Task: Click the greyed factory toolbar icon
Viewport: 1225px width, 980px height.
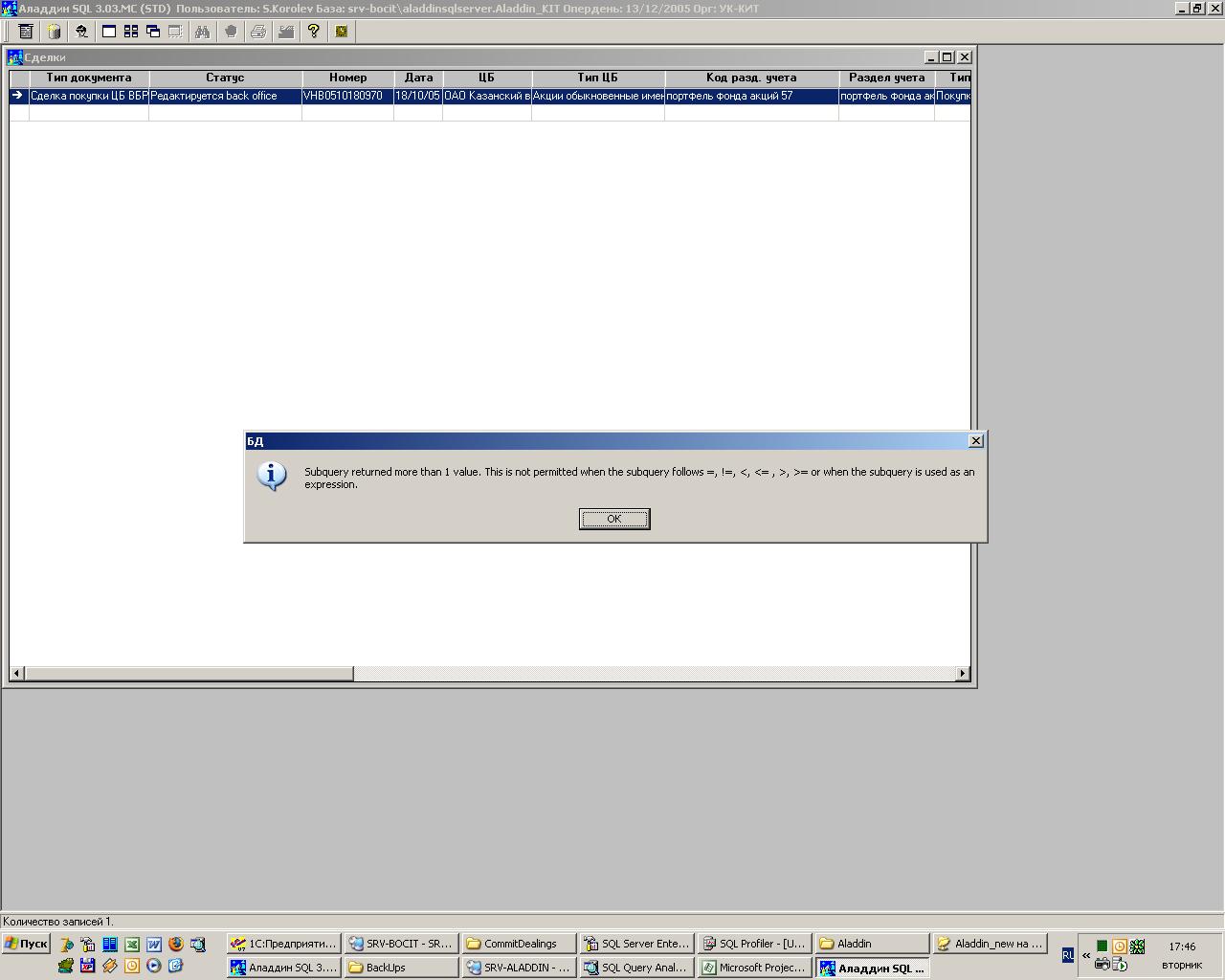Action: [285, 32]
